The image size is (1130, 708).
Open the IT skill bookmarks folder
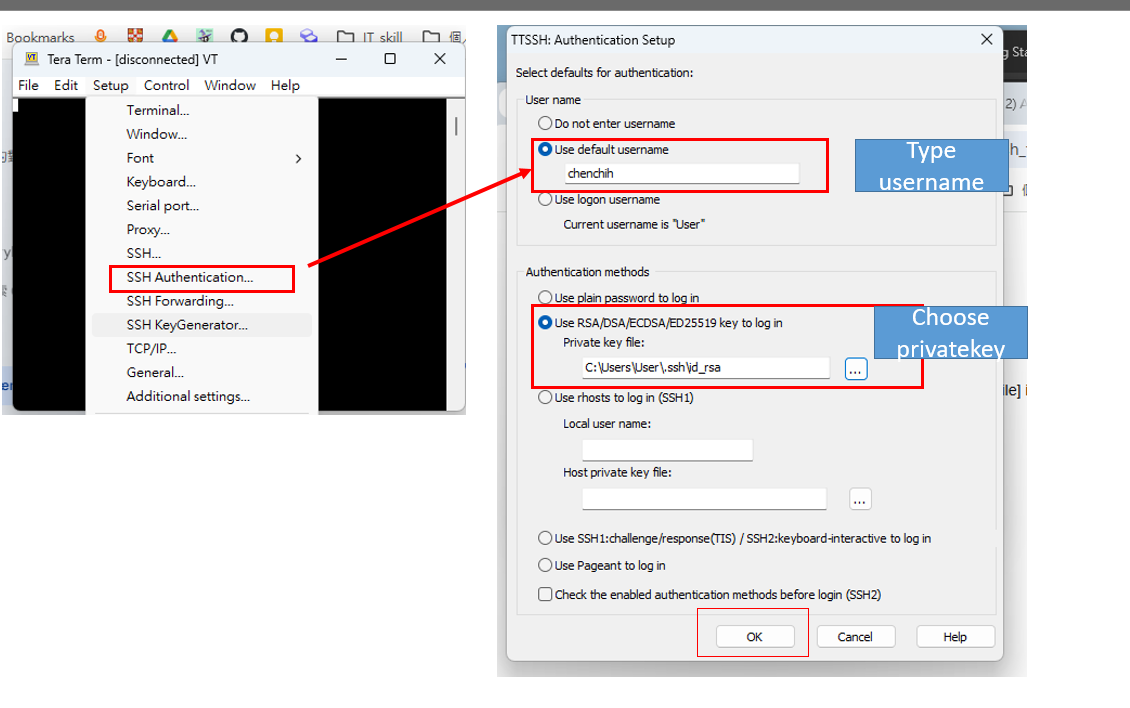(x=370, y=37)
